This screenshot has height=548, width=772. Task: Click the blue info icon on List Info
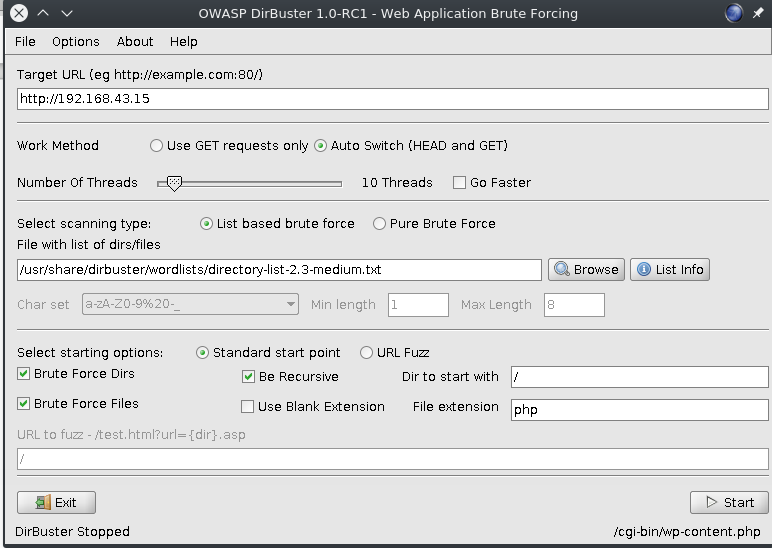pyautogui.click(x=643, y=269)
